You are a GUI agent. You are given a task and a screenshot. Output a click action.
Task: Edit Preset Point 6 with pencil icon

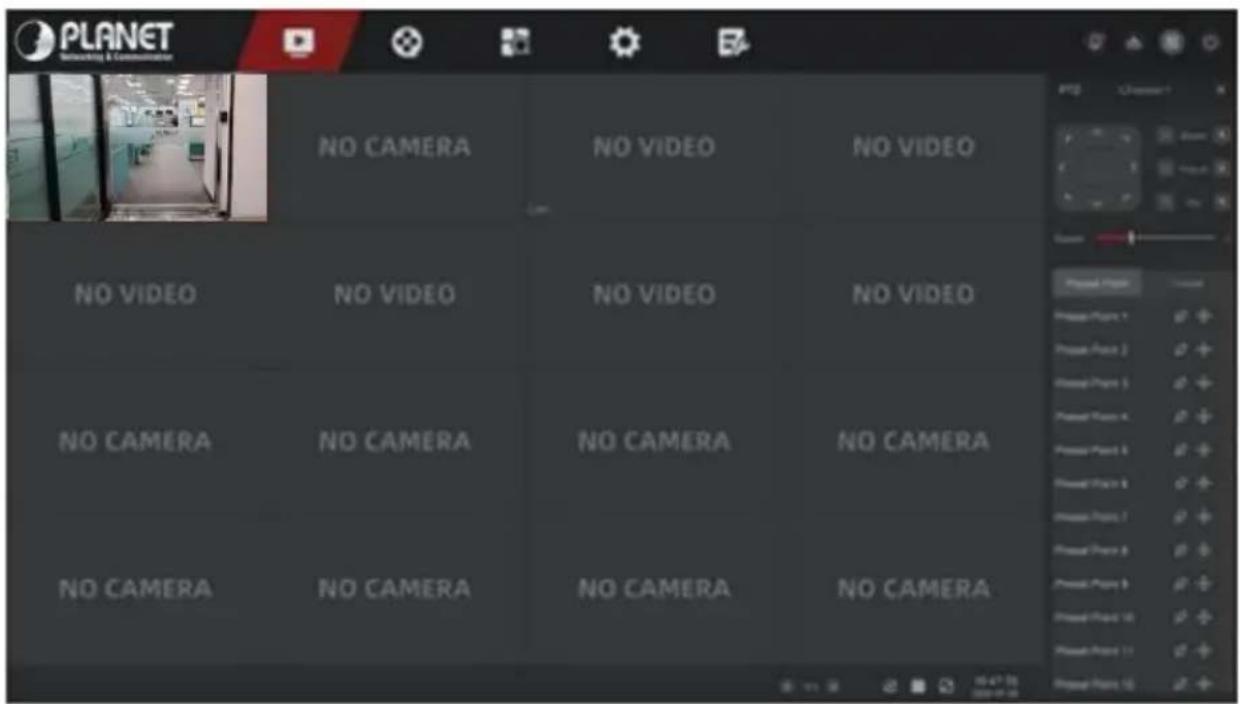point(1181,483)
